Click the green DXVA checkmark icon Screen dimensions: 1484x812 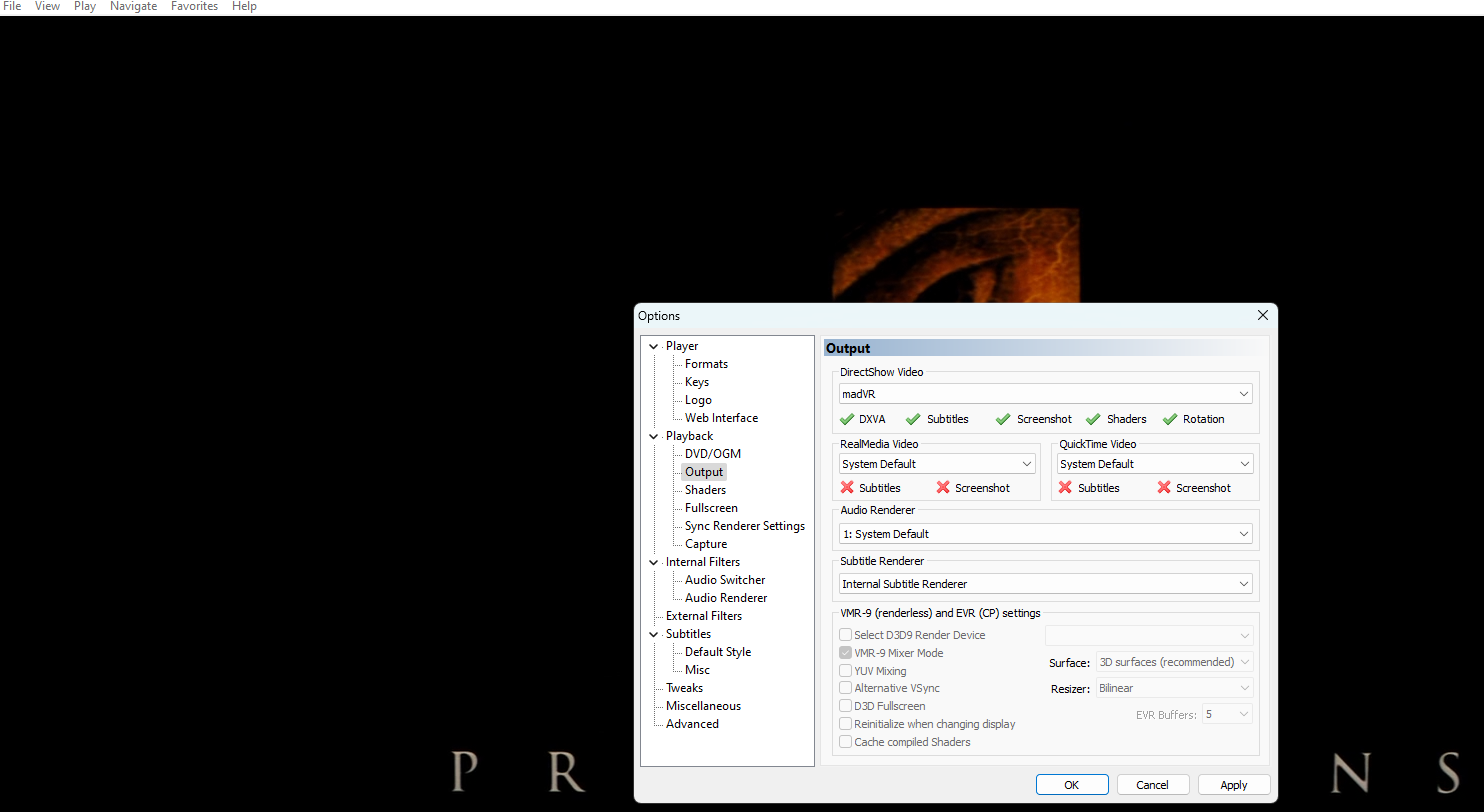tap(847, 419)
